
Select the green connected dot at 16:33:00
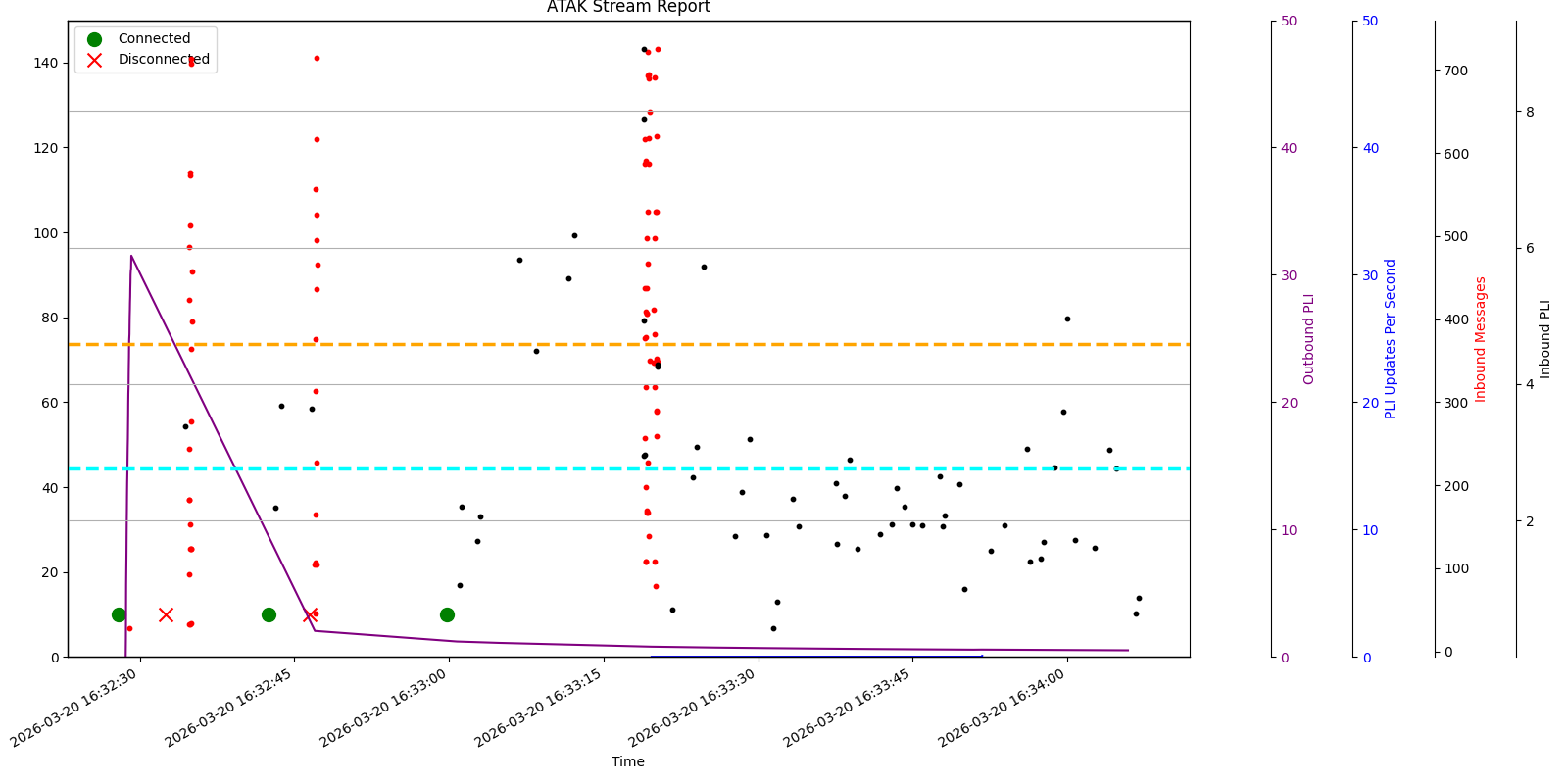pos(447,614)
